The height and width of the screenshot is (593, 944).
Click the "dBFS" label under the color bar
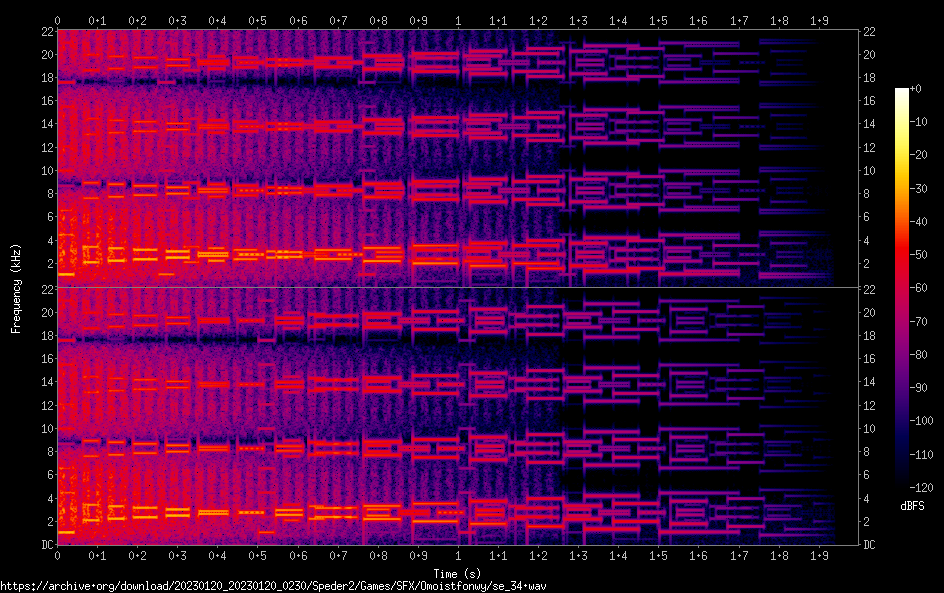pos(912,506)
